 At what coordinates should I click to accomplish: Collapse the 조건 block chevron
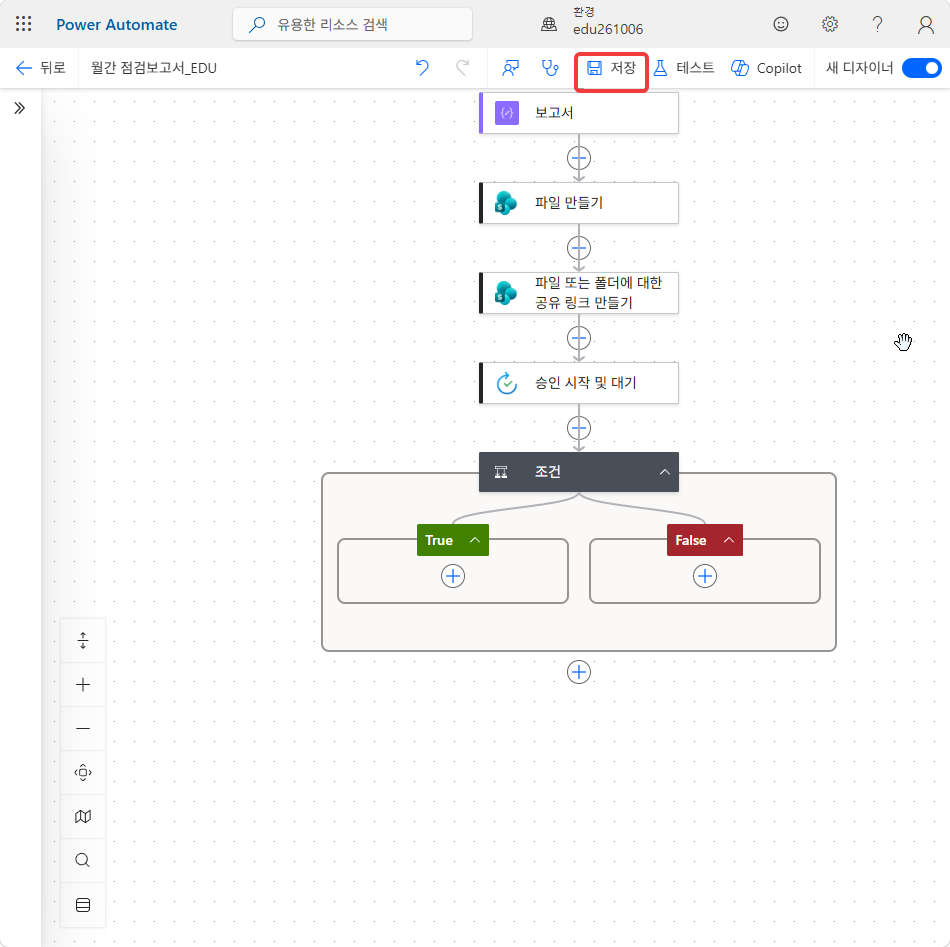coord(665,472)
